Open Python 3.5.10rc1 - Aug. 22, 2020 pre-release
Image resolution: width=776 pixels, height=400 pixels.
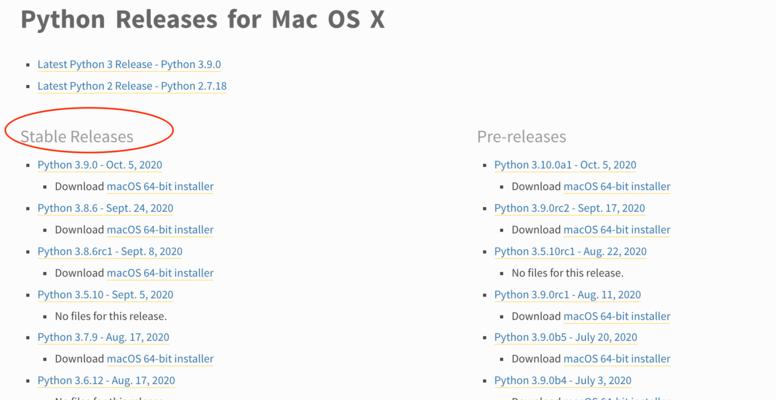click(x=571, y=251)
